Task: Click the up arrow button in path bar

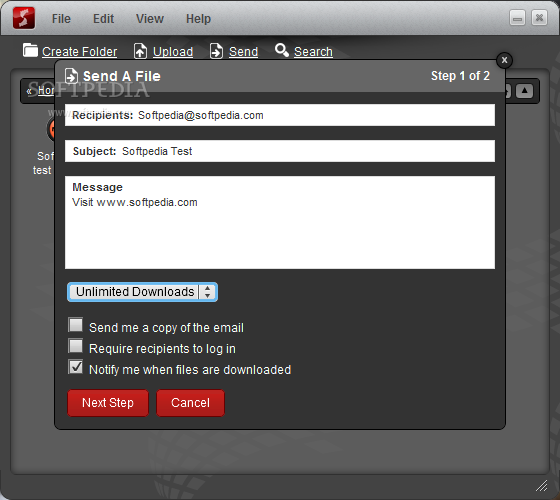Action: click(524, 91)
